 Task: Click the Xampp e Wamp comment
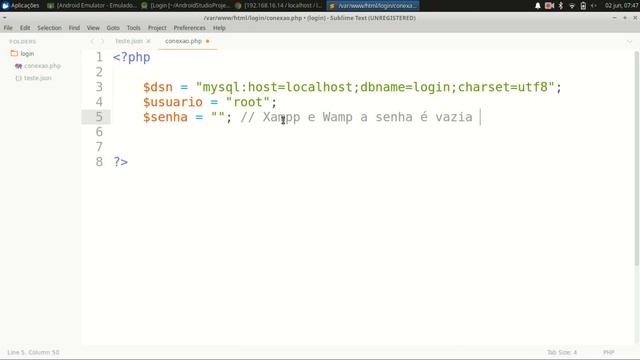356,117
